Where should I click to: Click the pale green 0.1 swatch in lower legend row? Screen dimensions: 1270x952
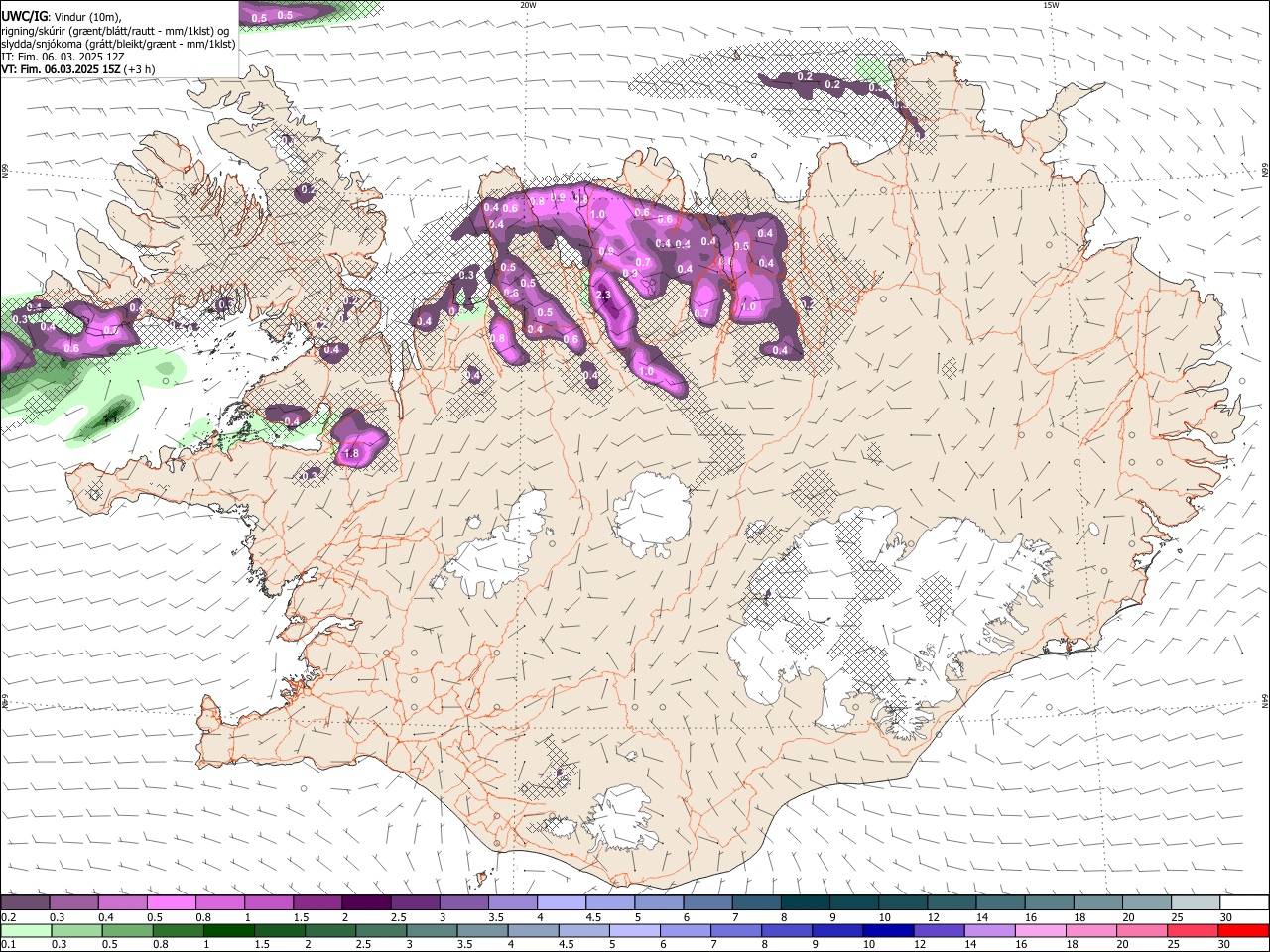[26, 930]
